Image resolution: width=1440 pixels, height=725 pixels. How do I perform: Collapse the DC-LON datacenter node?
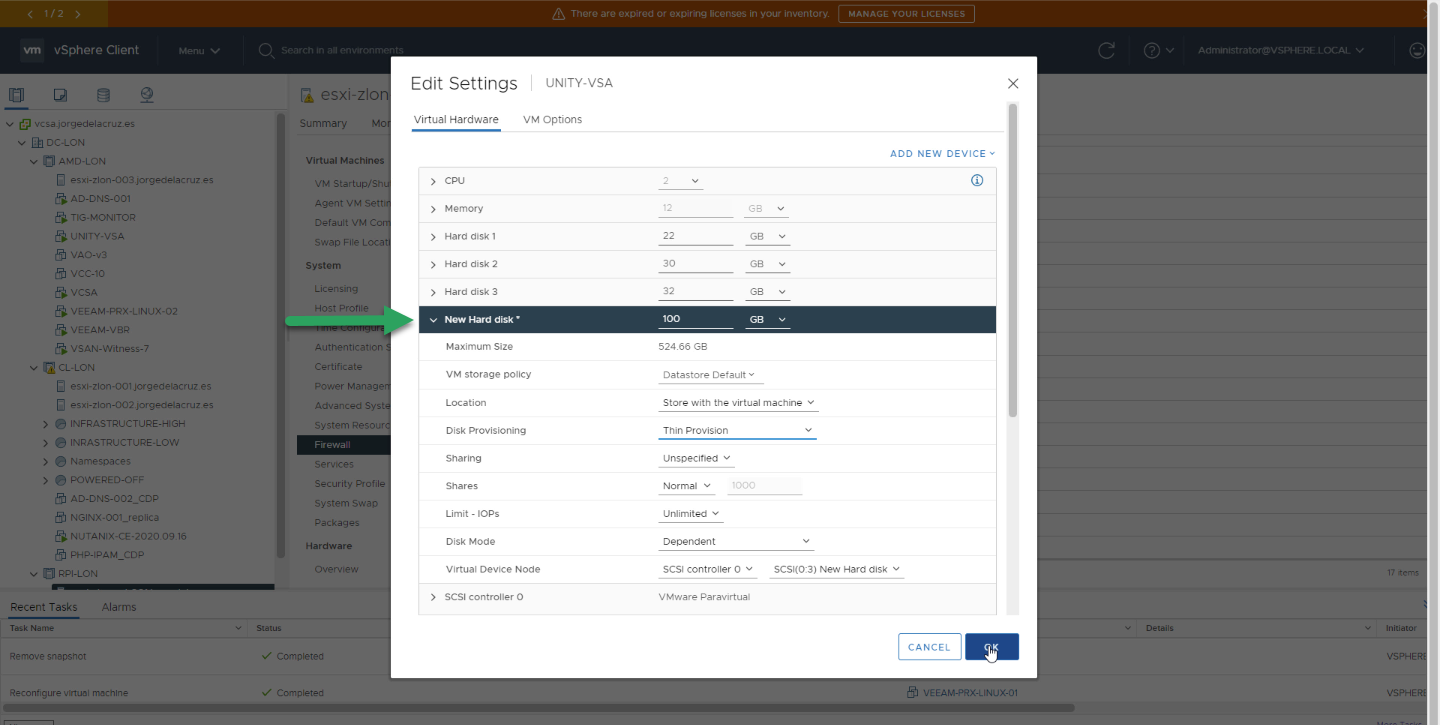point(23,143)
